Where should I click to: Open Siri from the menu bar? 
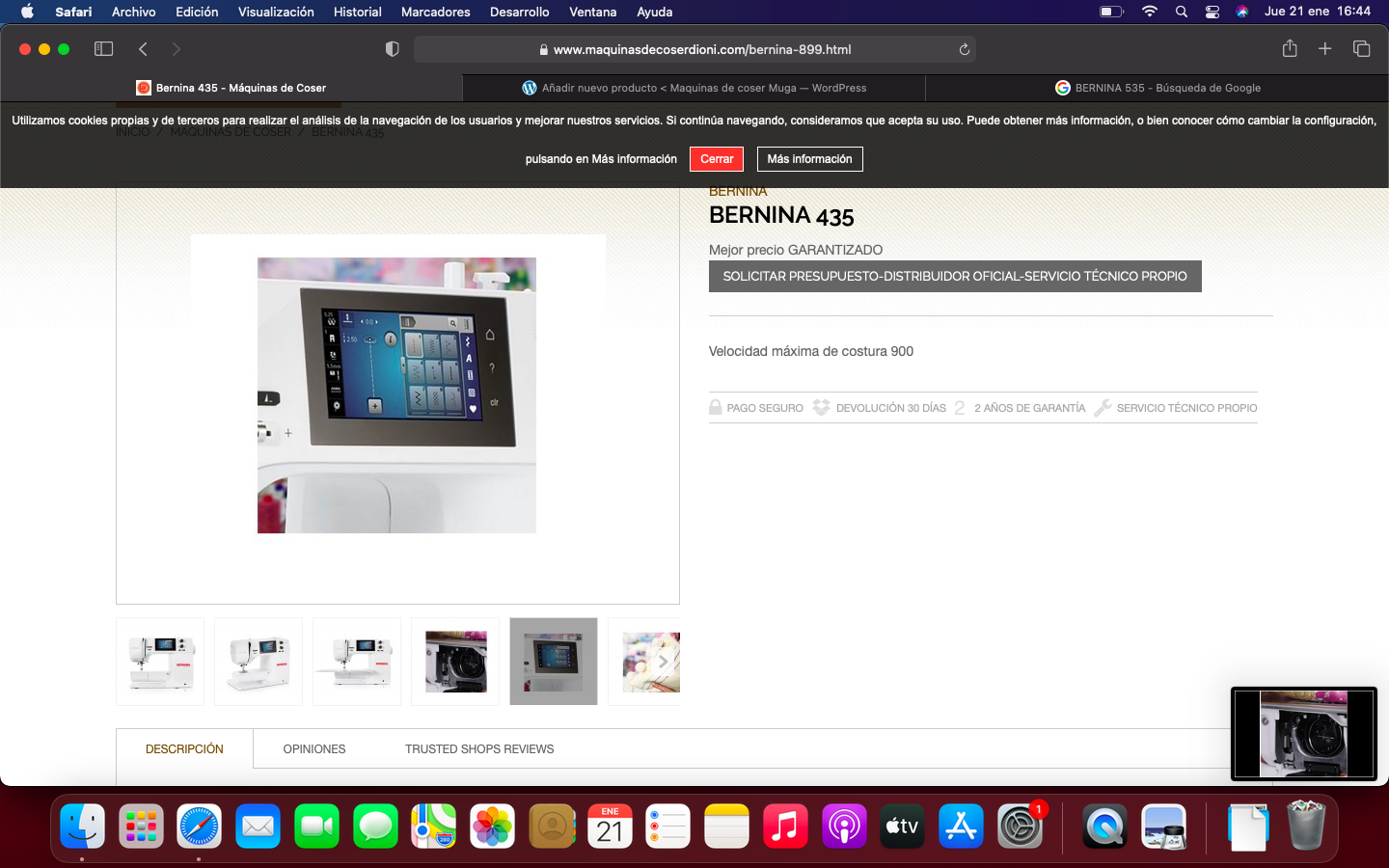click(x=1242, y=12)
